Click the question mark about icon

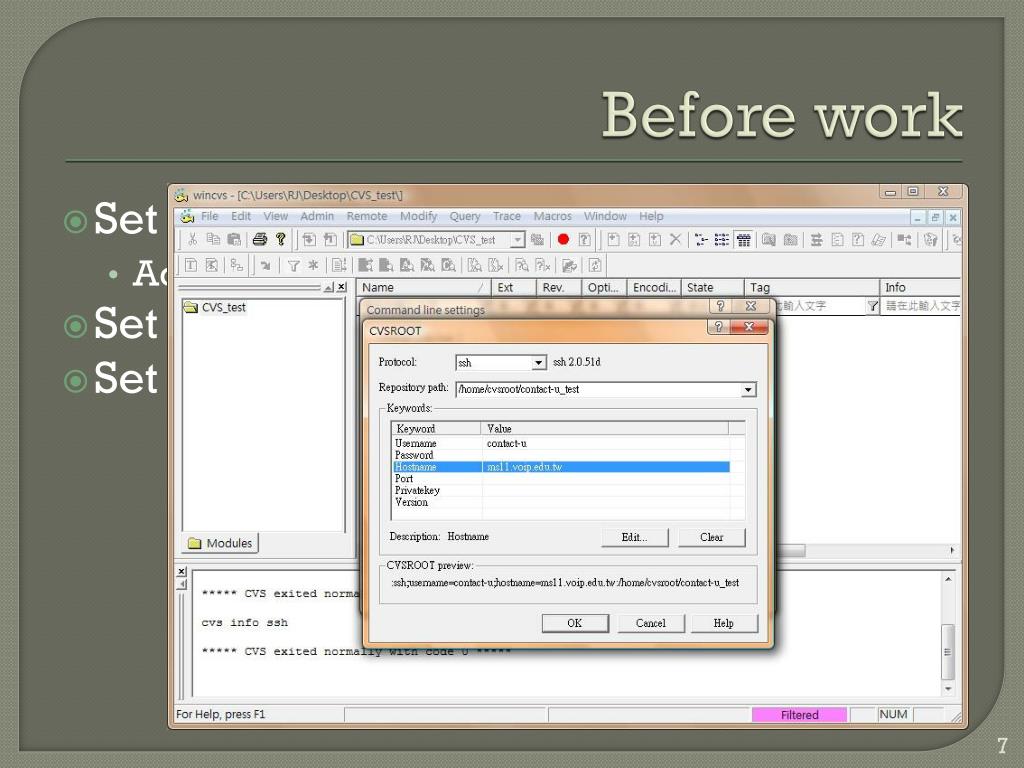point(281,240)
